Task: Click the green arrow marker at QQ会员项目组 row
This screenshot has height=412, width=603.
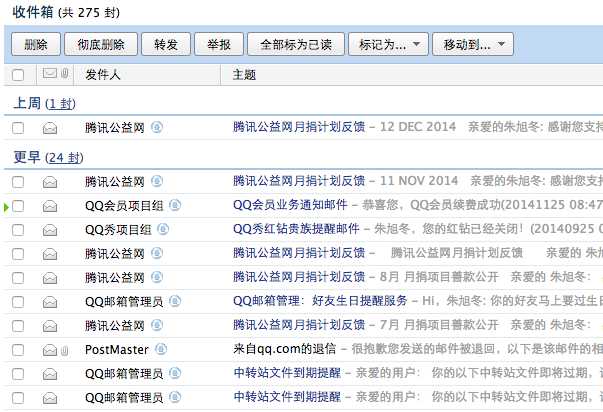Action: [6, 207]
